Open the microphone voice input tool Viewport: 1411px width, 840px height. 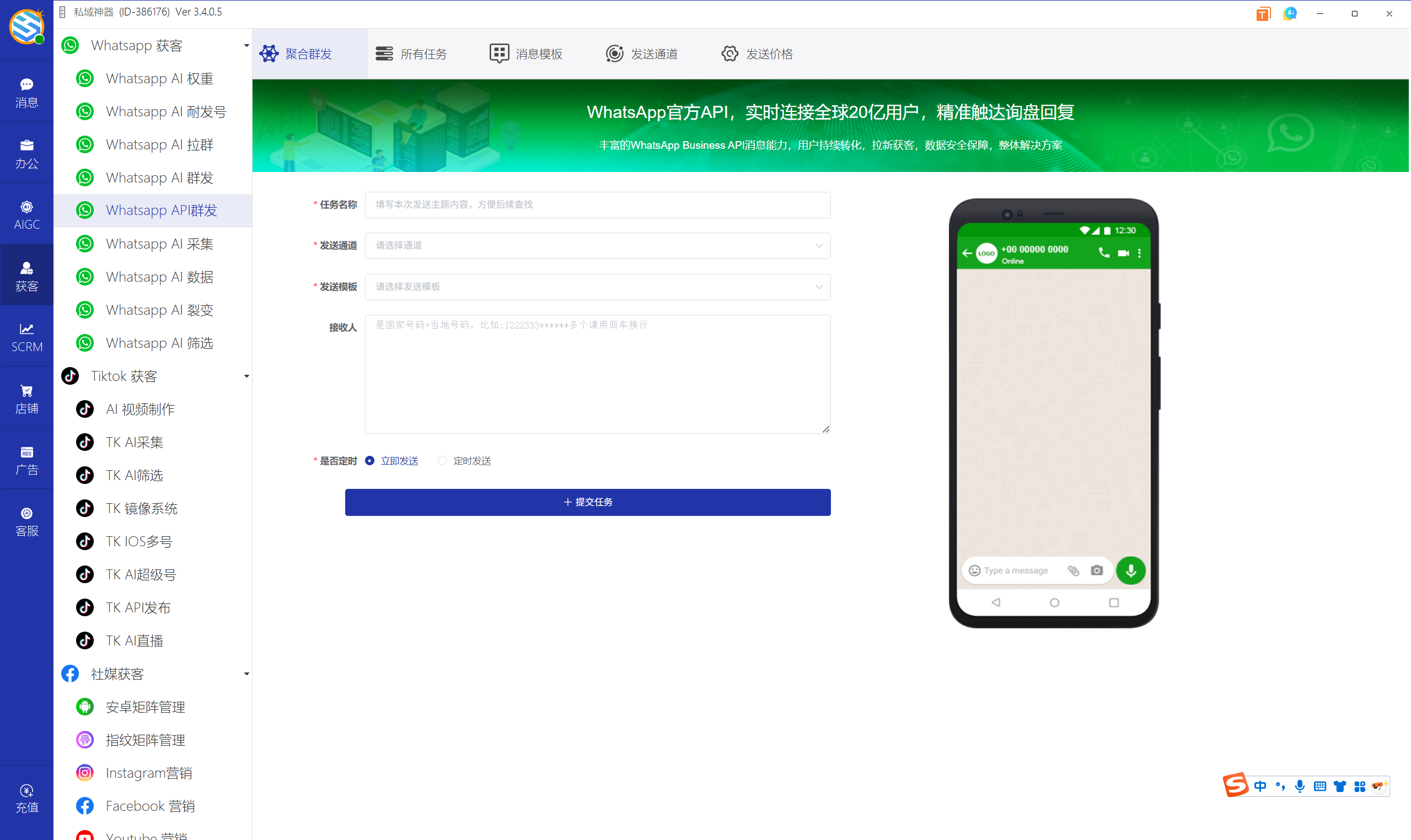(1300, 785)
